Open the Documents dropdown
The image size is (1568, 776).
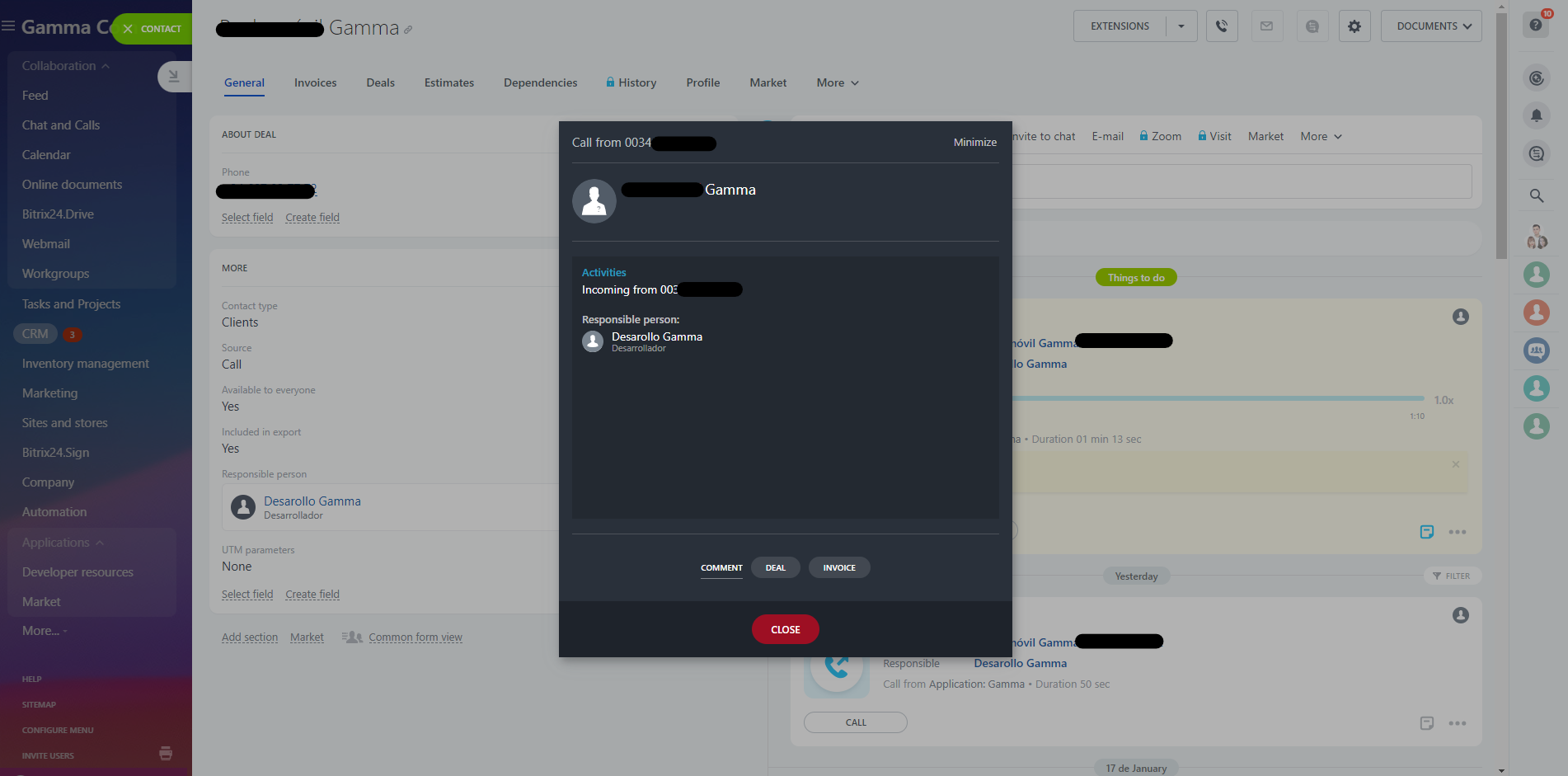point(1433,26)
